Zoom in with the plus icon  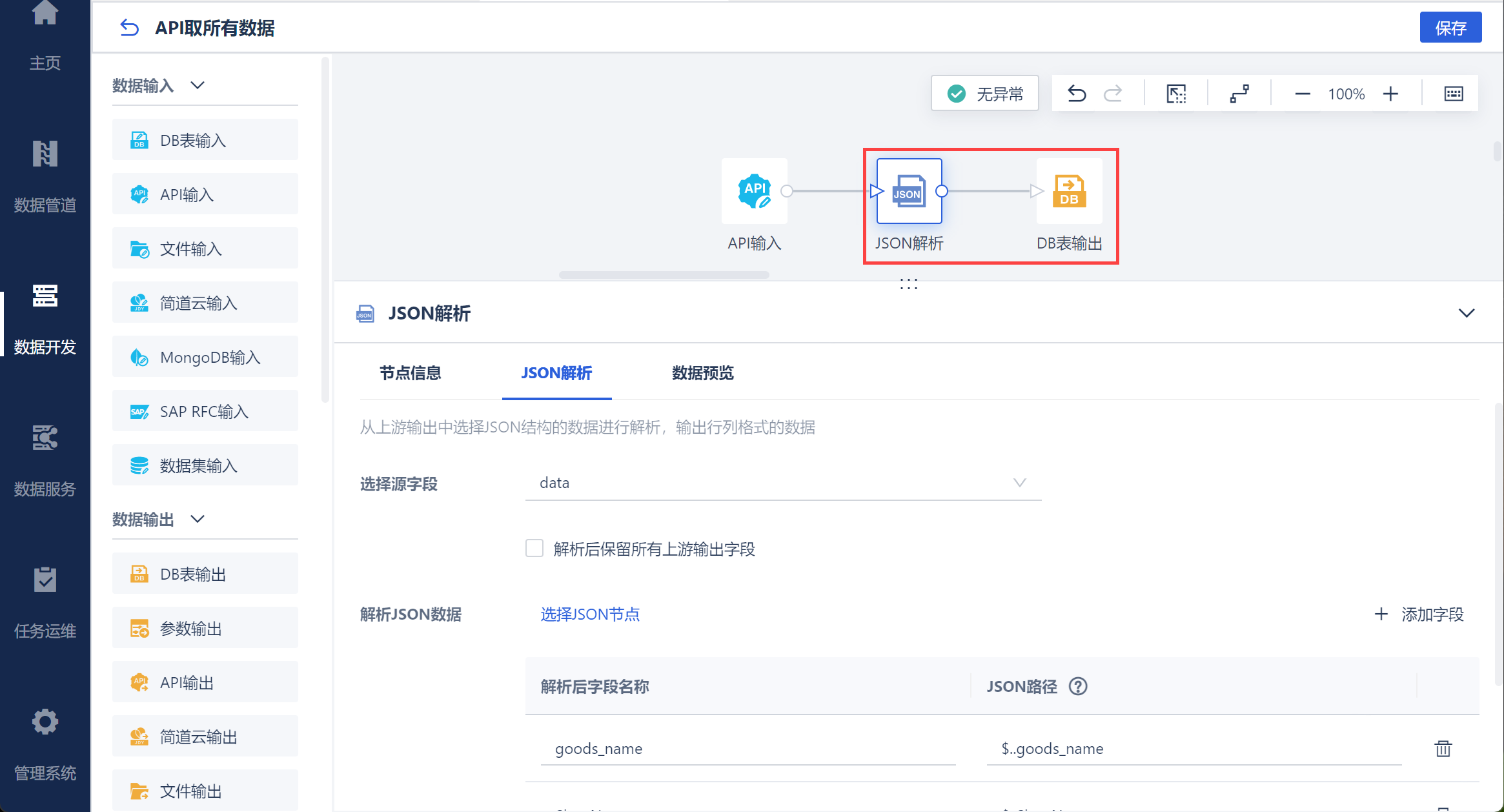tap(1390, 94)
